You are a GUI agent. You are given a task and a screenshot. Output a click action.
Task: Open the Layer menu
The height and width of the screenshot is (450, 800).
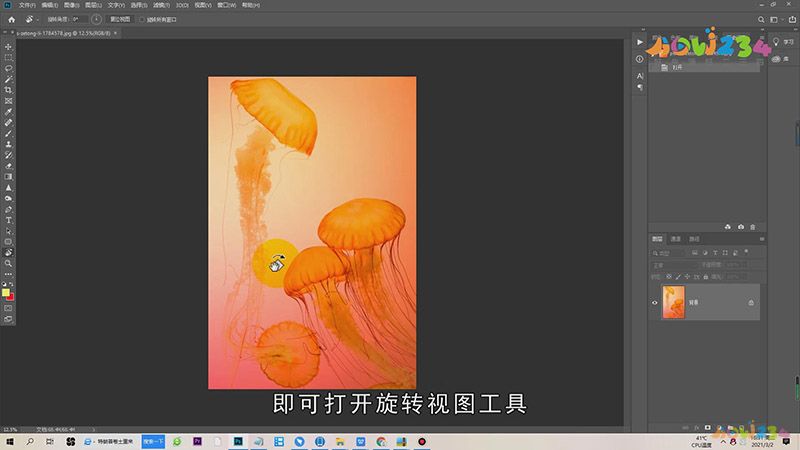click(x=93, y=5)
